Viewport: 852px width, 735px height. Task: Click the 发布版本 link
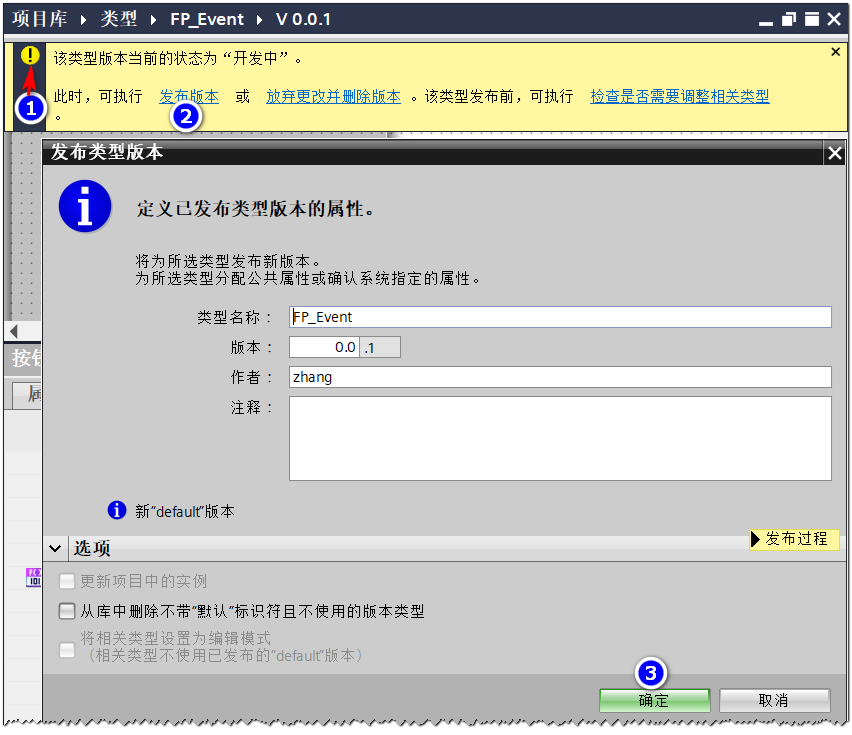coord(189,97)
